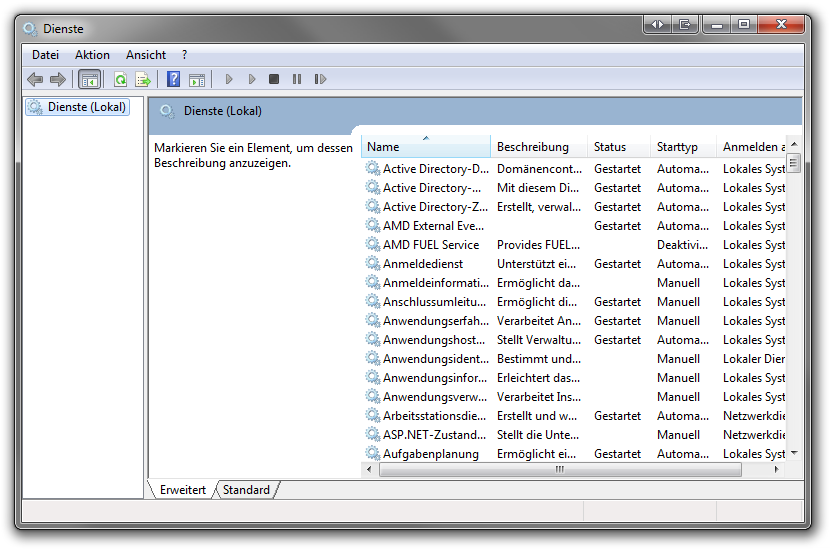The height and width of the screenshot is (552, 834).
Task: Open the Ansicht menu
Action: [x=146, y=55]
